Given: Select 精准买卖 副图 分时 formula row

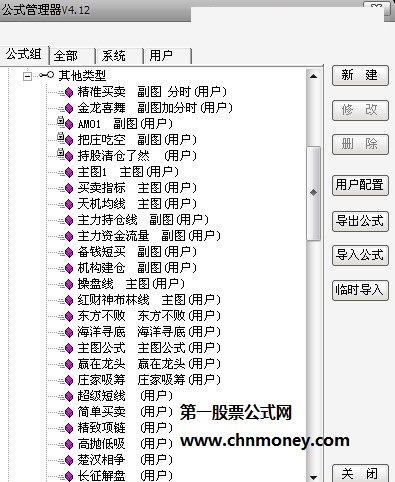Looking at the screenshot, I should point(152,92).
